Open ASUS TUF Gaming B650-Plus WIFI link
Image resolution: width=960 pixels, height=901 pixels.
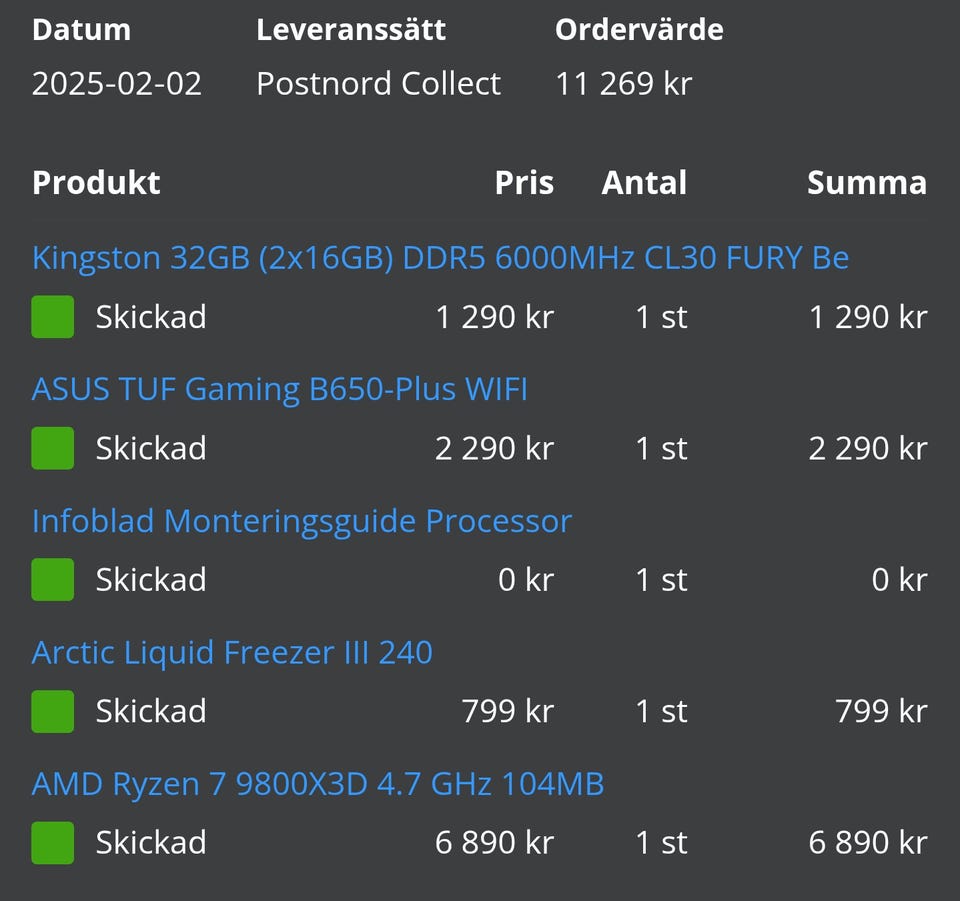point(279,389)
